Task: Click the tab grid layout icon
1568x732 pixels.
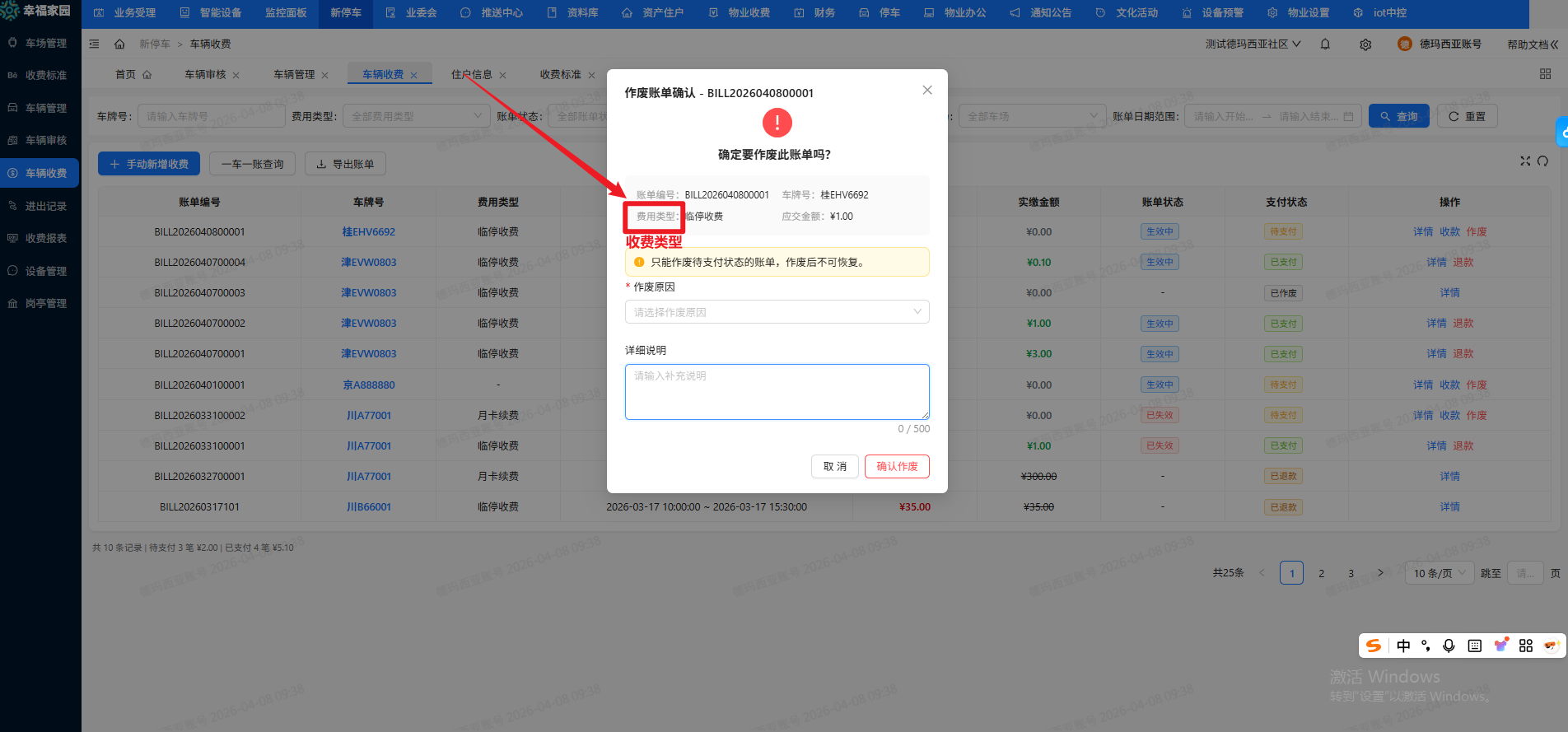Action: 1545,74
